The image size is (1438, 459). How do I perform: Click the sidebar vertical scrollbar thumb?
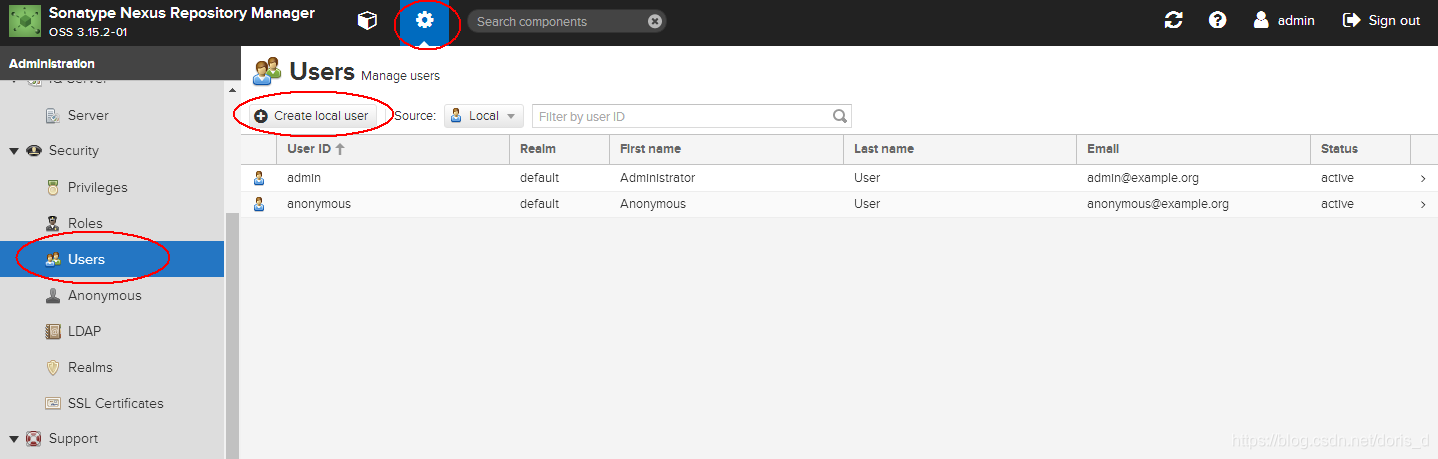tap(232, 336)
